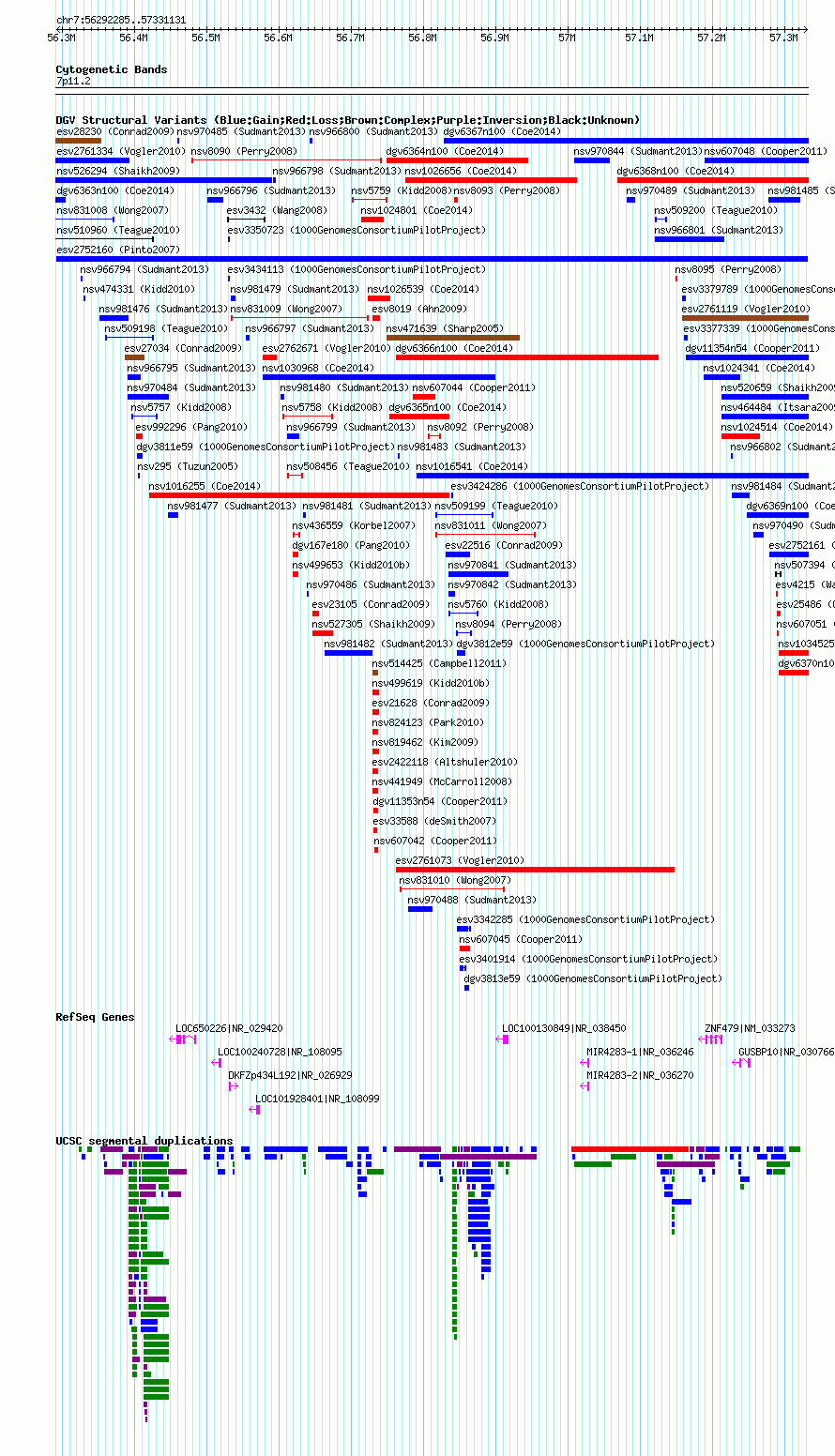The height and width of the screenshot is (1456, 835).
Task: Open the esv2761073 (Vogler2010) label
Action: coord(460,860)
